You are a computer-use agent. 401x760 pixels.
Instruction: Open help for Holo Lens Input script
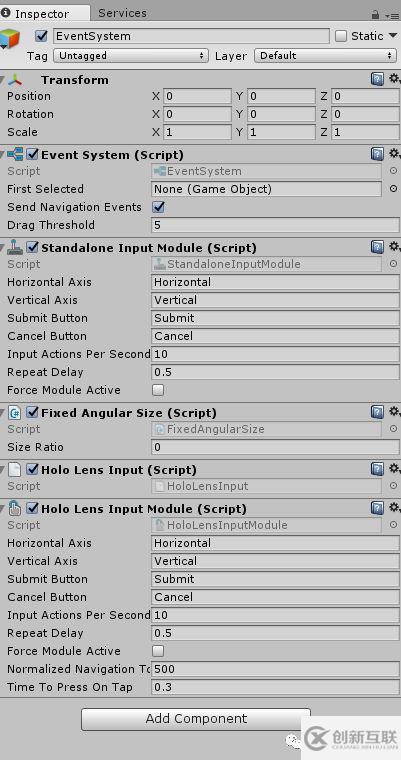tap(377, 469)
